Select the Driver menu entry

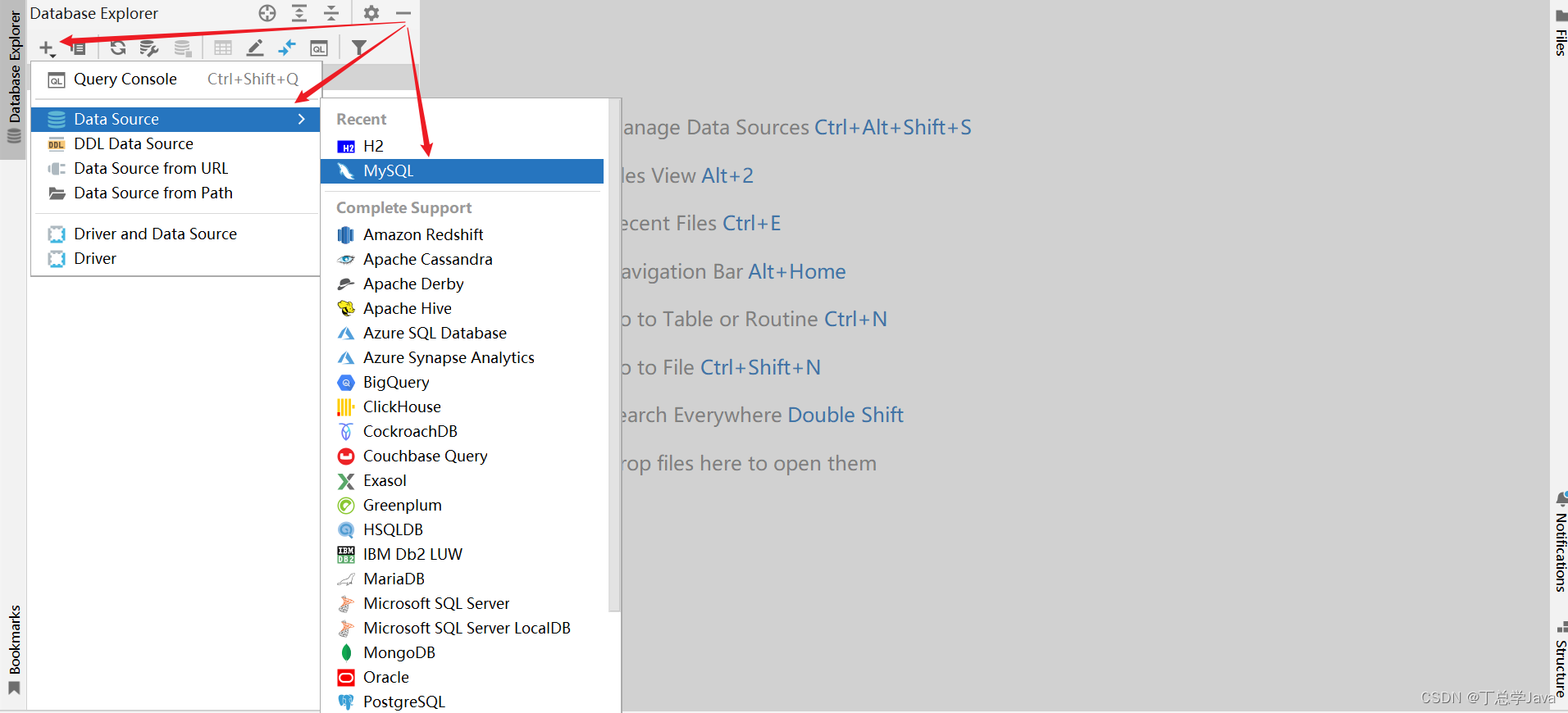(175, 259)
